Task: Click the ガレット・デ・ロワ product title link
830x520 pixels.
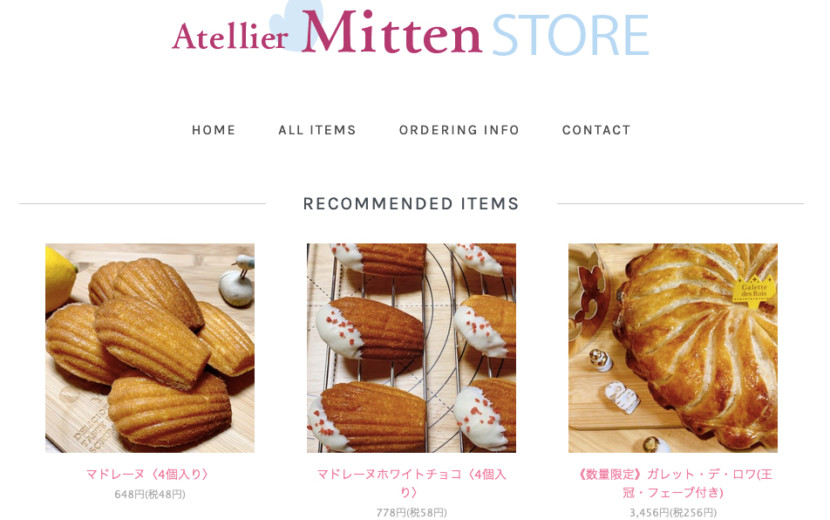Action: click(673, 483)
